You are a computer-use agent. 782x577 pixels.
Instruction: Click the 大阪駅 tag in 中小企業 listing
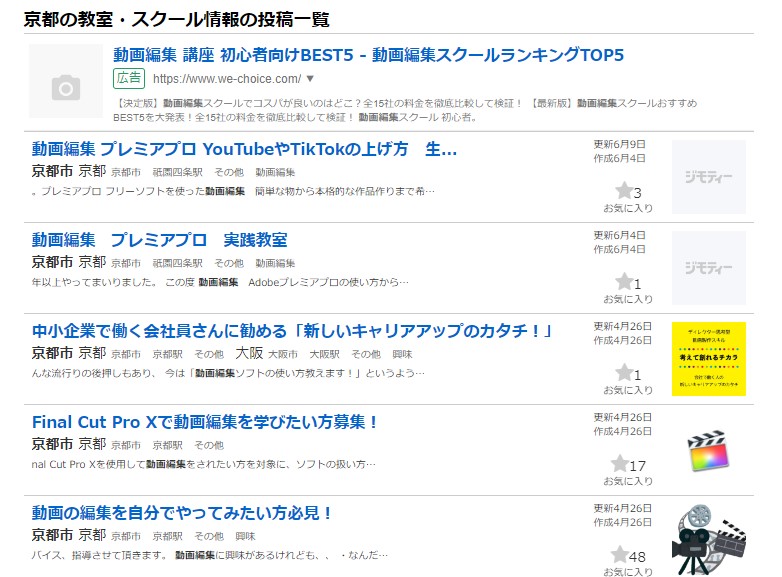pos(324,354)
